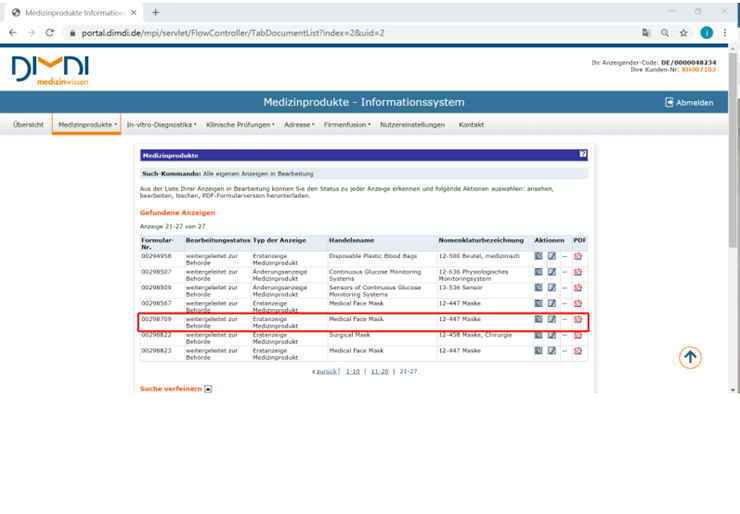Go to results page 11-20
The image size is (740, 514).
[379, 371]
